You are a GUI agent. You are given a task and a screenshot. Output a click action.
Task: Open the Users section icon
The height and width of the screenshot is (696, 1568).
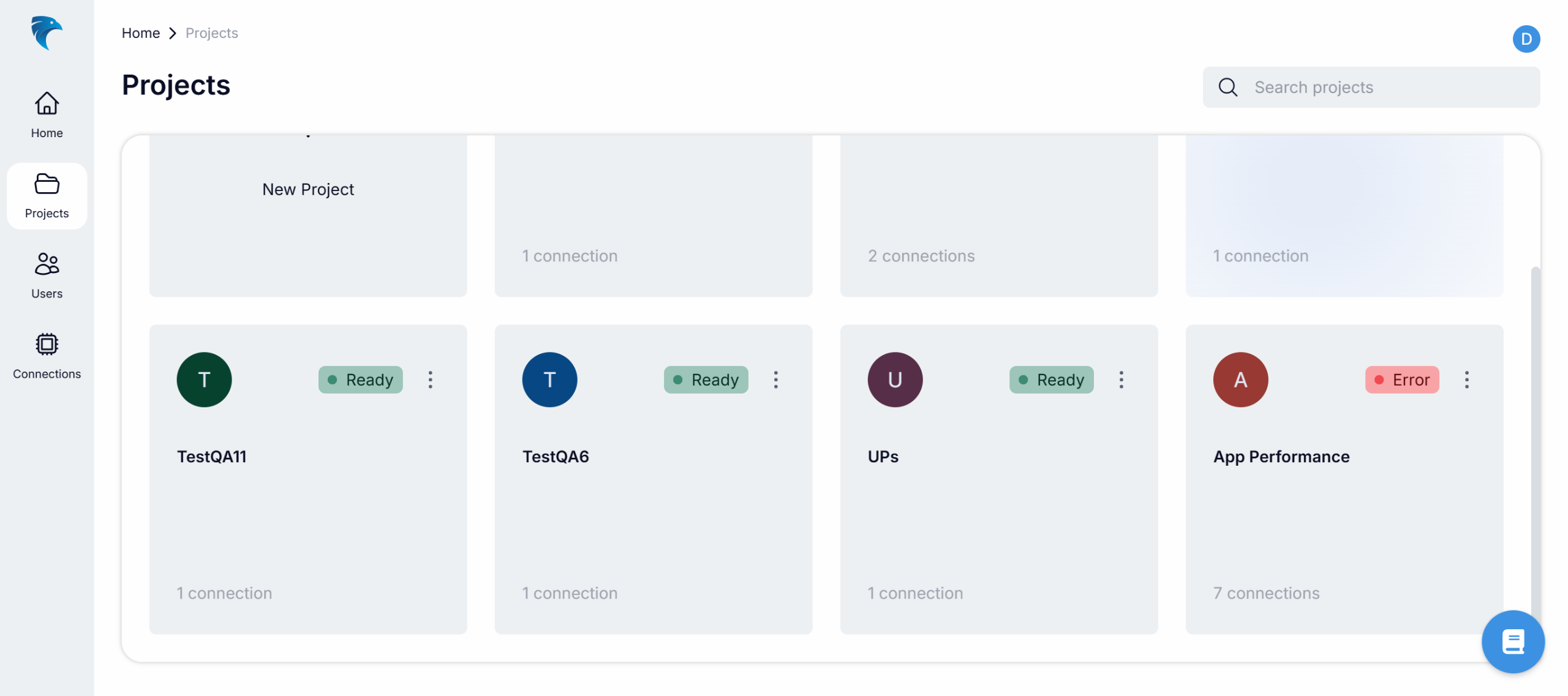click(x=47, y=264)
